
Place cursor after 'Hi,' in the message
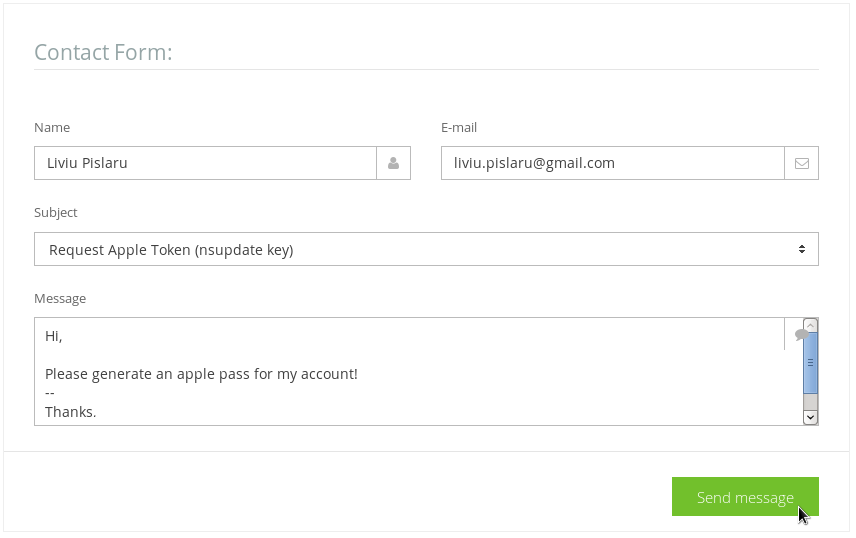(63, 336)
